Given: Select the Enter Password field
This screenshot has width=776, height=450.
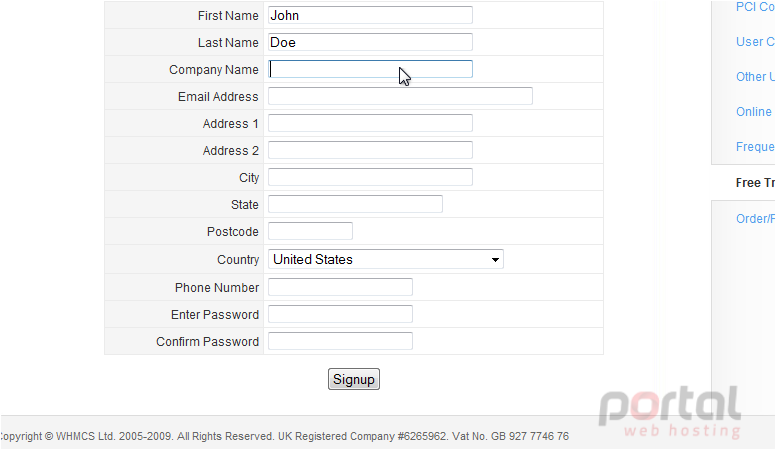Looking at the screenshot, I should coord(340,314).
